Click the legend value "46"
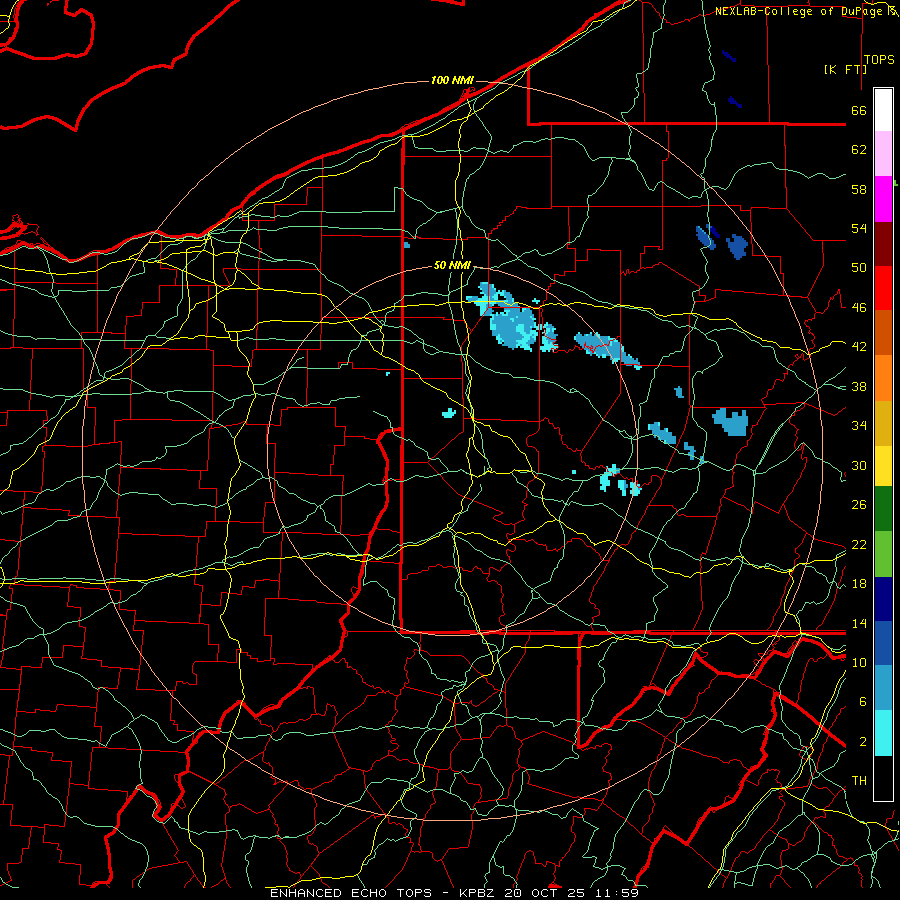The image size is (900, 900). [x=859, y=308]
